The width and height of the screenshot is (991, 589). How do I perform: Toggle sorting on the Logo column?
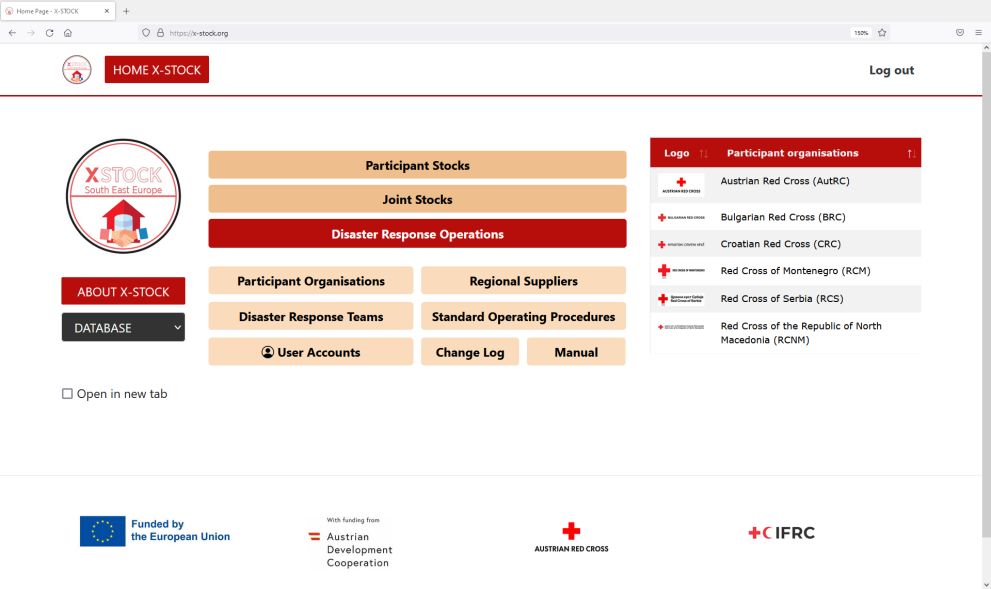(704, 152)
